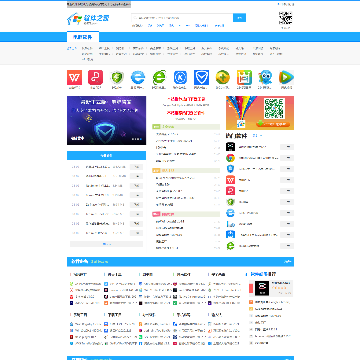Open the red P app icon in featured row
The width and height of the screenshot is (360, 360).
[x=95, y=77]
